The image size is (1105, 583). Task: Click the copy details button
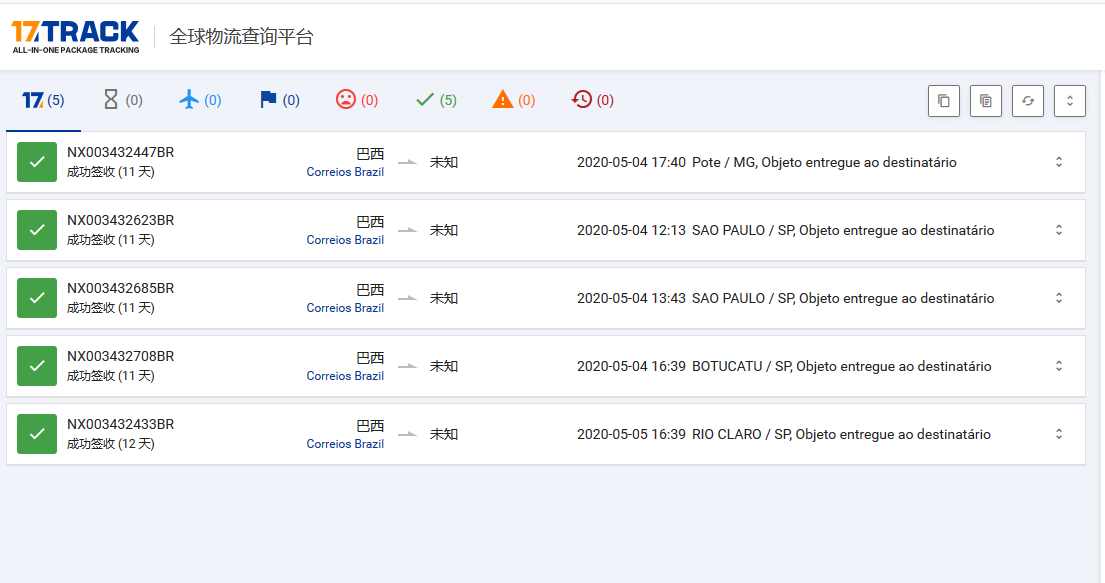(986, 101)
